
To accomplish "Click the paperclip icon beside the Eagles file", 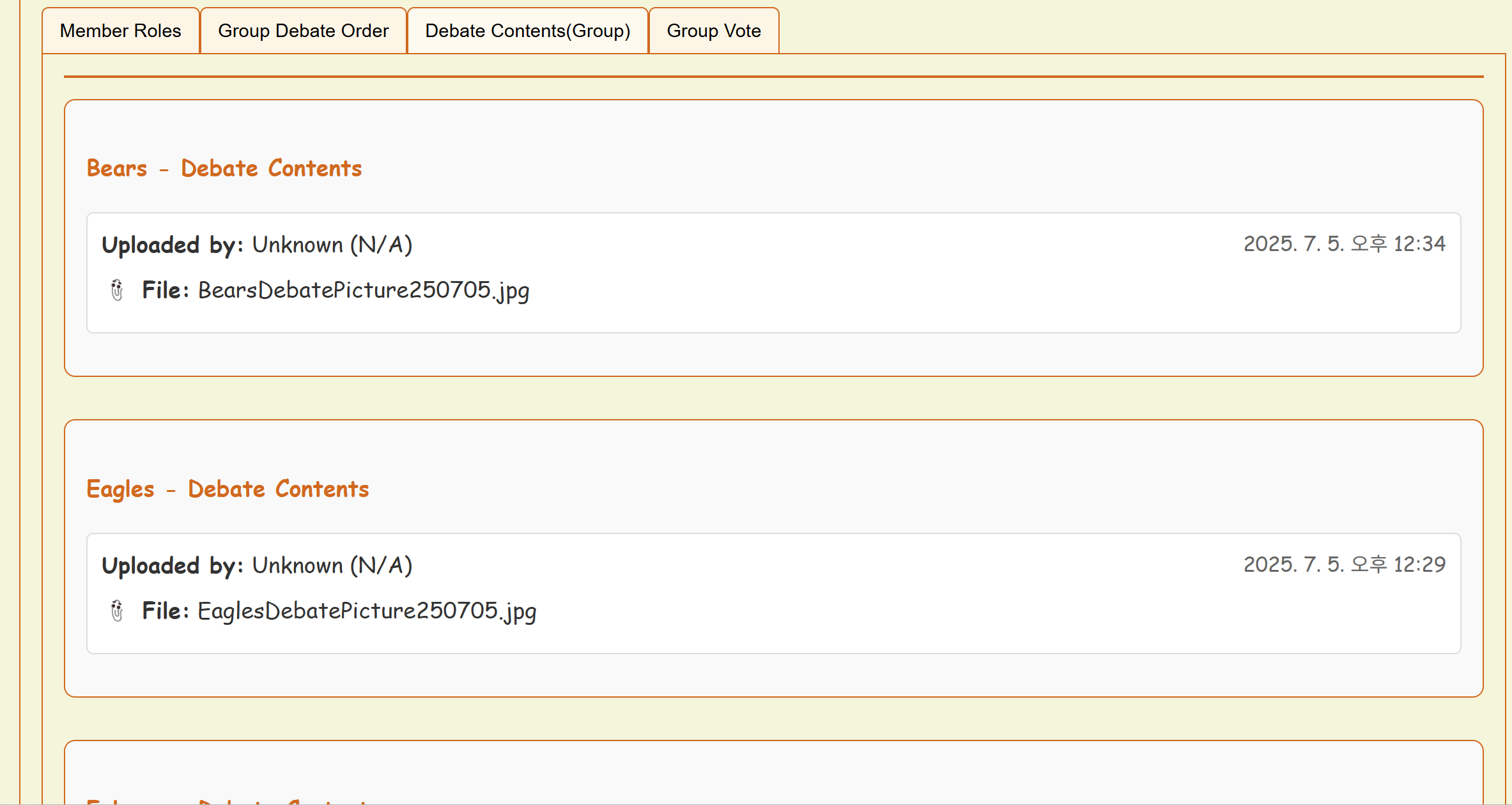I will (x=117, y=611).
